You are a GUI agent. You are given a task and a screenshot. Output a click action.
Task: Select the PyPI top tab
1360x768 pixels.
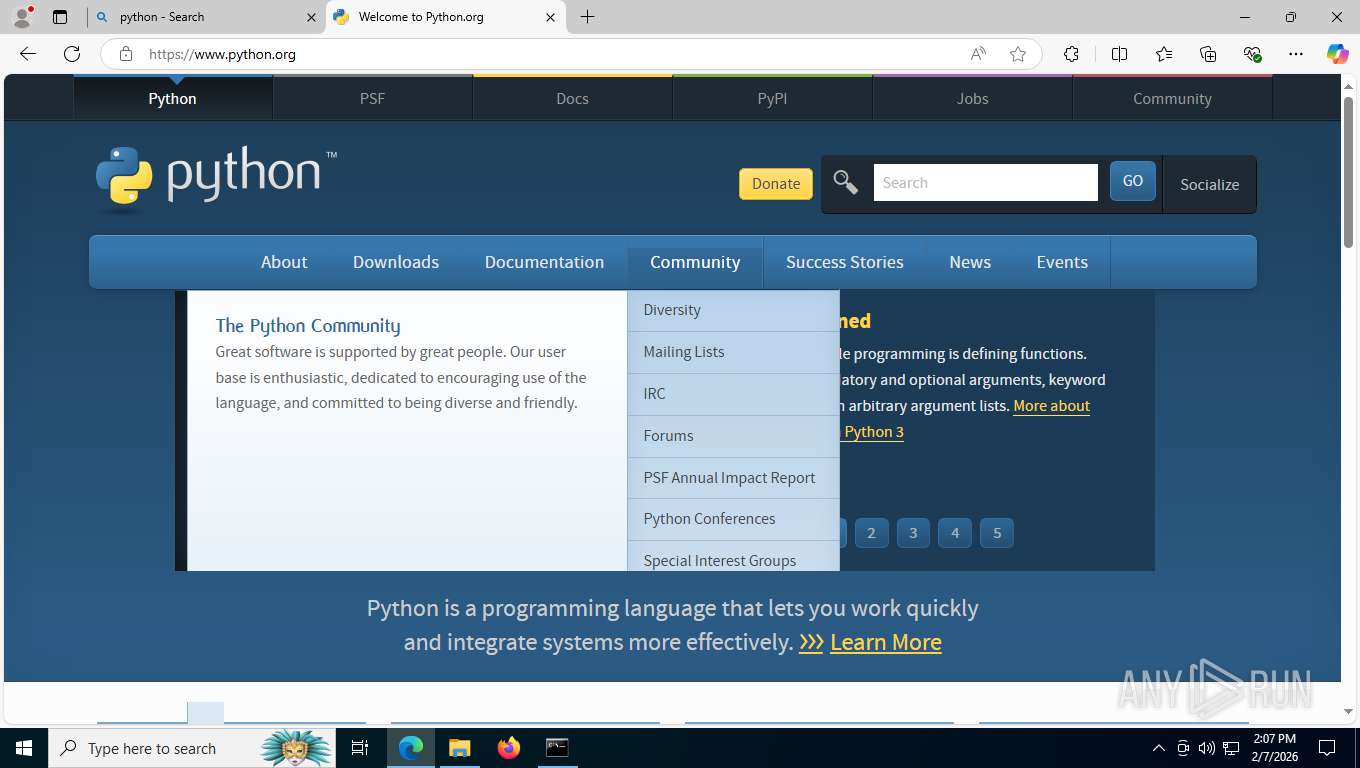pyautogui.click(x=772, y=98)
